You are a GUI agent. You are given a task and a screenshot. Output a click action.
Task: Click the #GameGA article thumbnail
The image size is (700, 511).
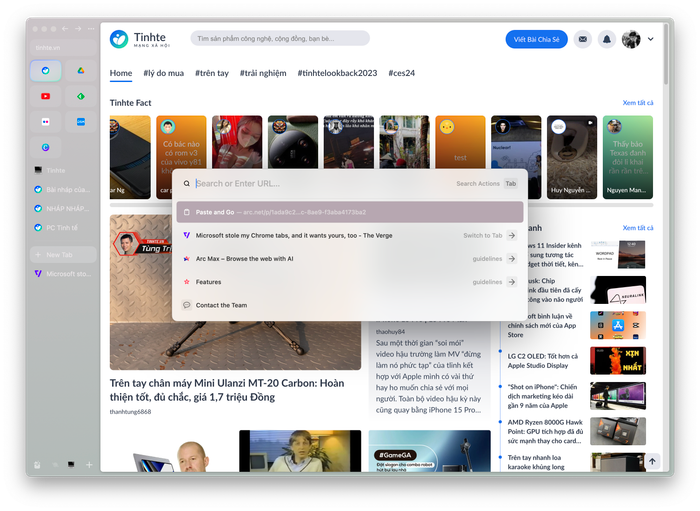429,451
